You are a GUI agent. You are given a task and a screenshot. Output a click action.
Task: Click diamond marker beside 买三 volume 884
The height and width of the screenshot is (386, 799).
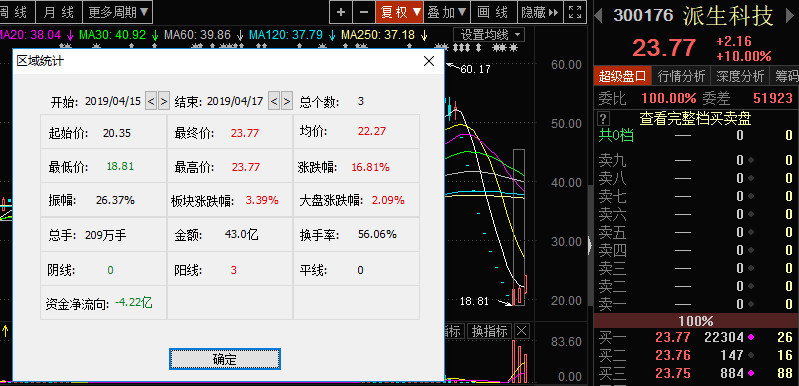750,374
